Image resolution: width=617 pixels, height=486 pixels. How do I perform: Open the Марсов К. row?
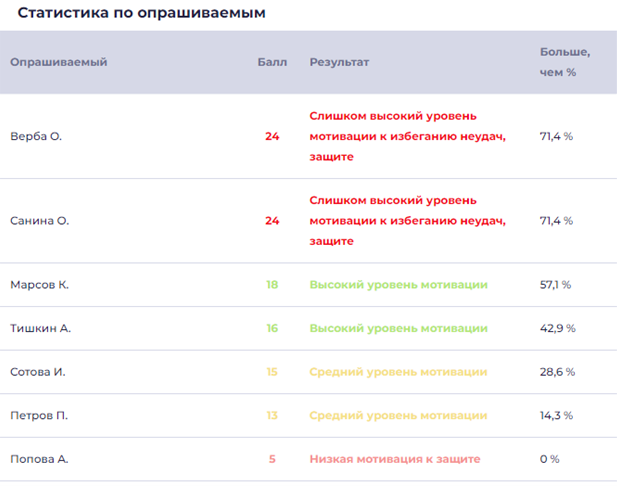39,285
